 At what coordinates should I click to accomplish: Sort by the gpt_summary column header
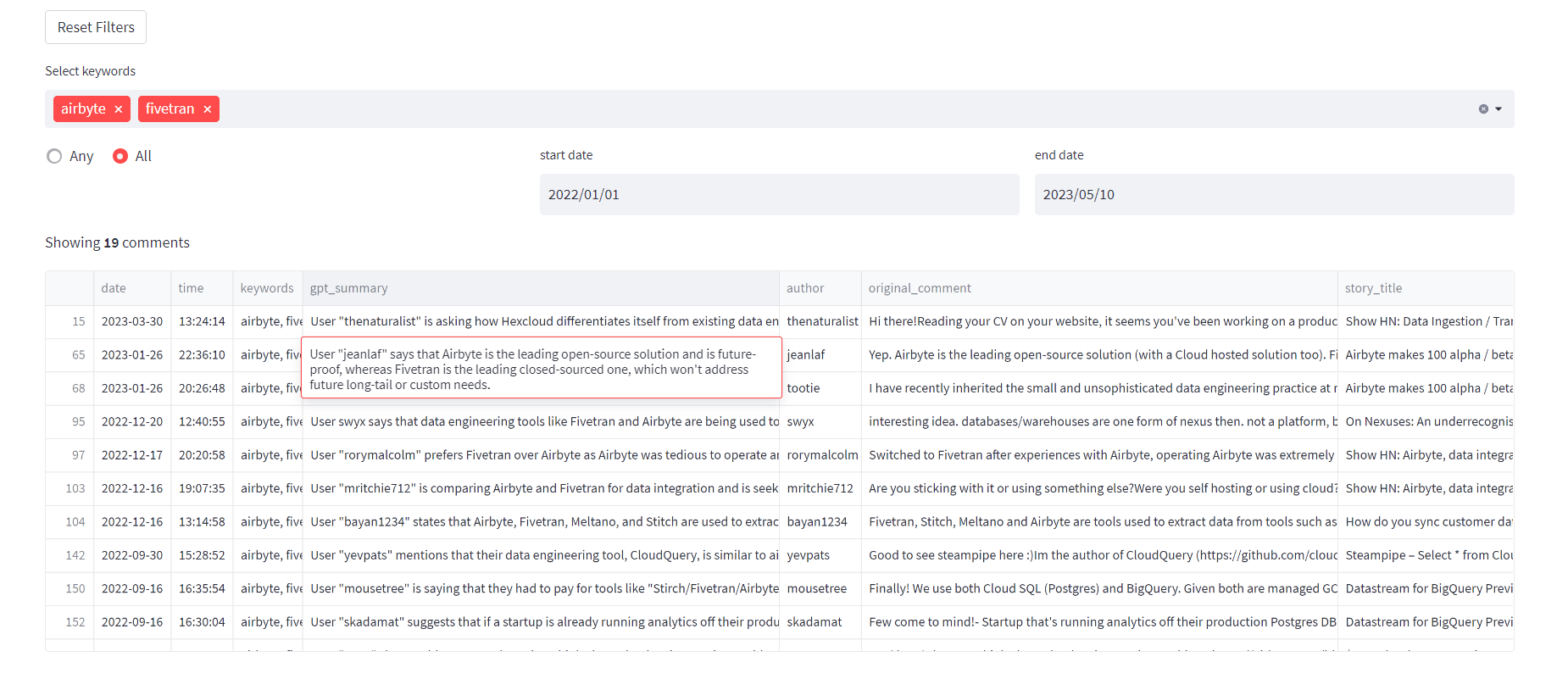541,288
